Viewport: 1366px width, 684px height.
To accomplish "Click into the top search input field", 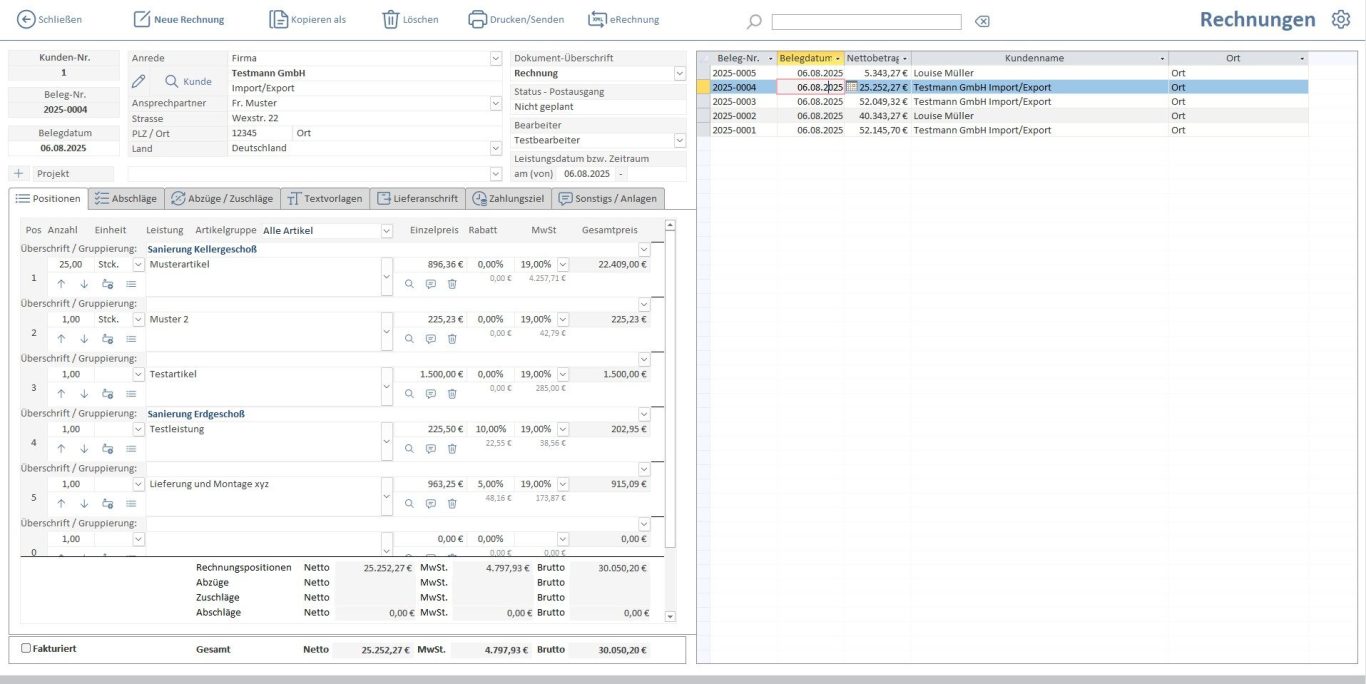I will [866, 21].
